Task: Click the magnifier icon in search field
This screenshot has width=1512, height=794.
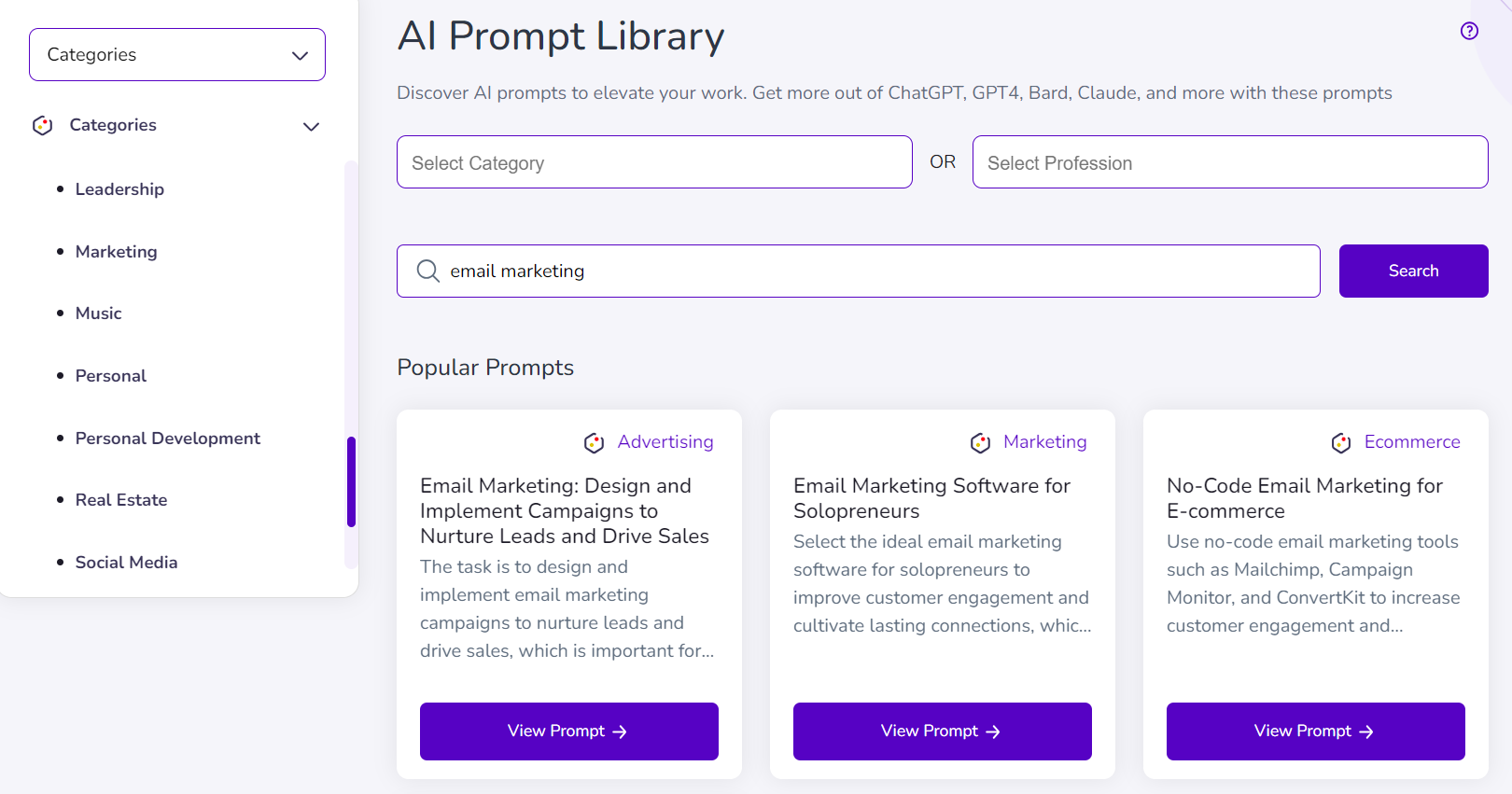Action: [428, 271]
